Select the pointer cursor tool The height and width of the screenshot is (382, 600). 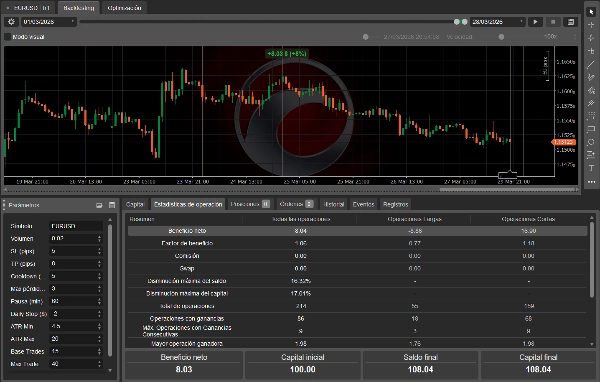point(591,11)
